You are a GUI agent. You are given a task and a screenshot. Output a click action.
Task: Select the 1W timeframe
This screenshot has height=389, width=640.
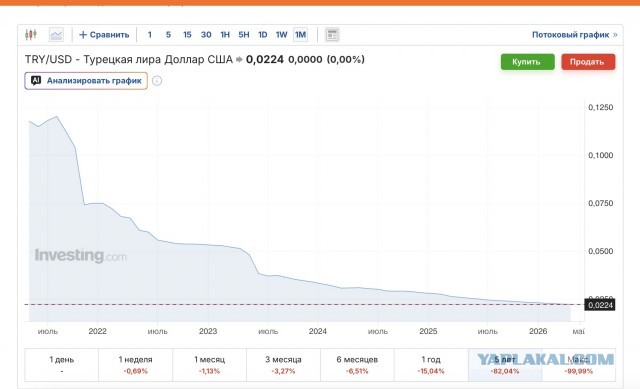(282, 35)
